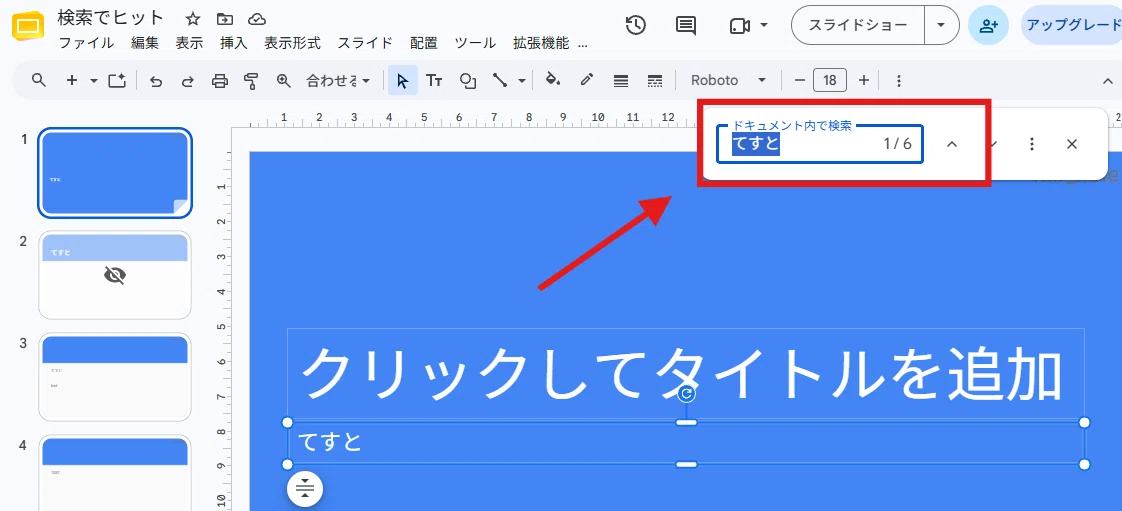The width and height of the screenshot is (1122, 511).
Task: Open the fill color bucket
Action: pos(552,80)
